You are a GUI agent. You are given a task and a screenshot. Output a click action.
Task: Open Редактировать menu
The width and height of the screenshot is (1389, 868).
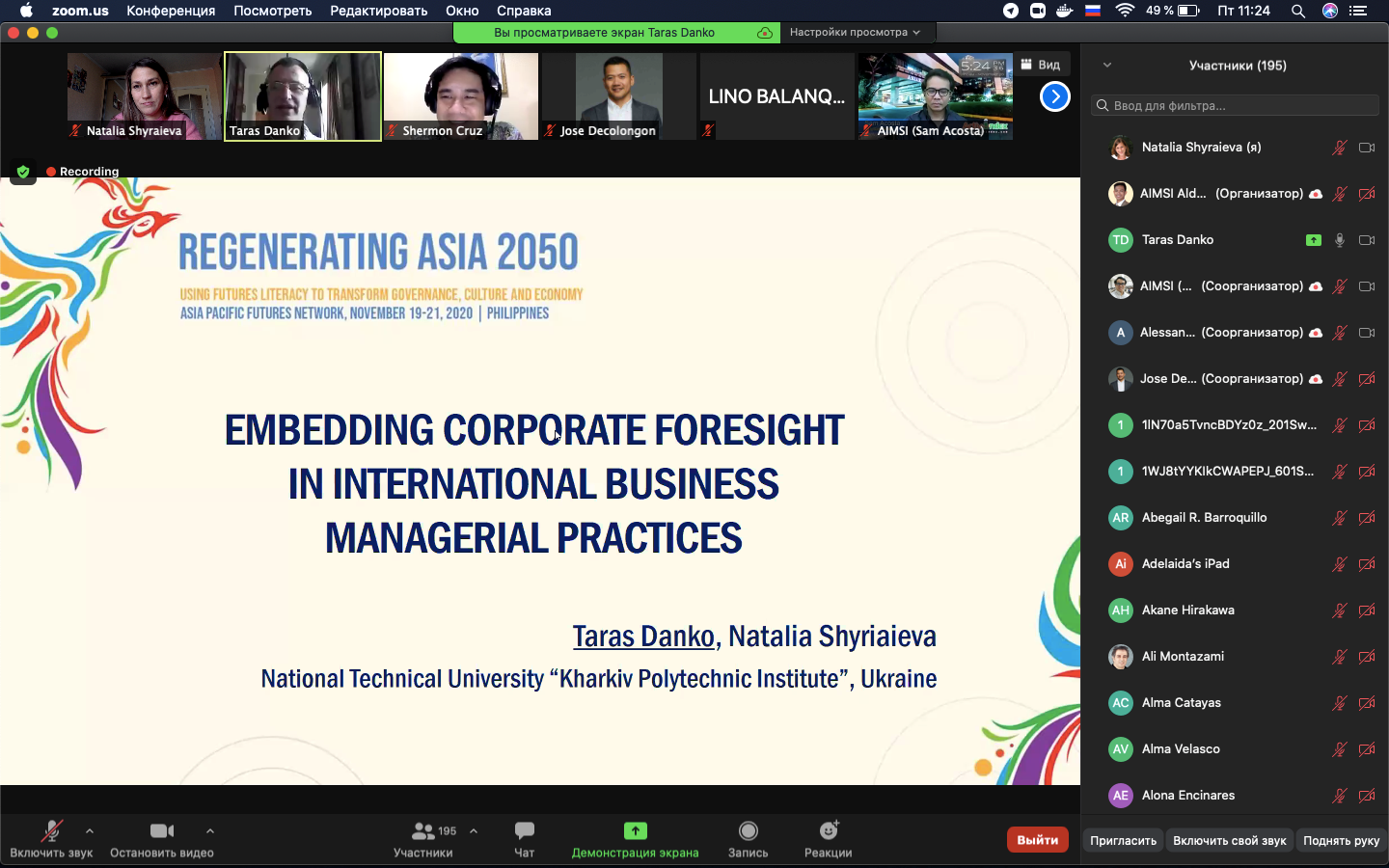point(378,11)
